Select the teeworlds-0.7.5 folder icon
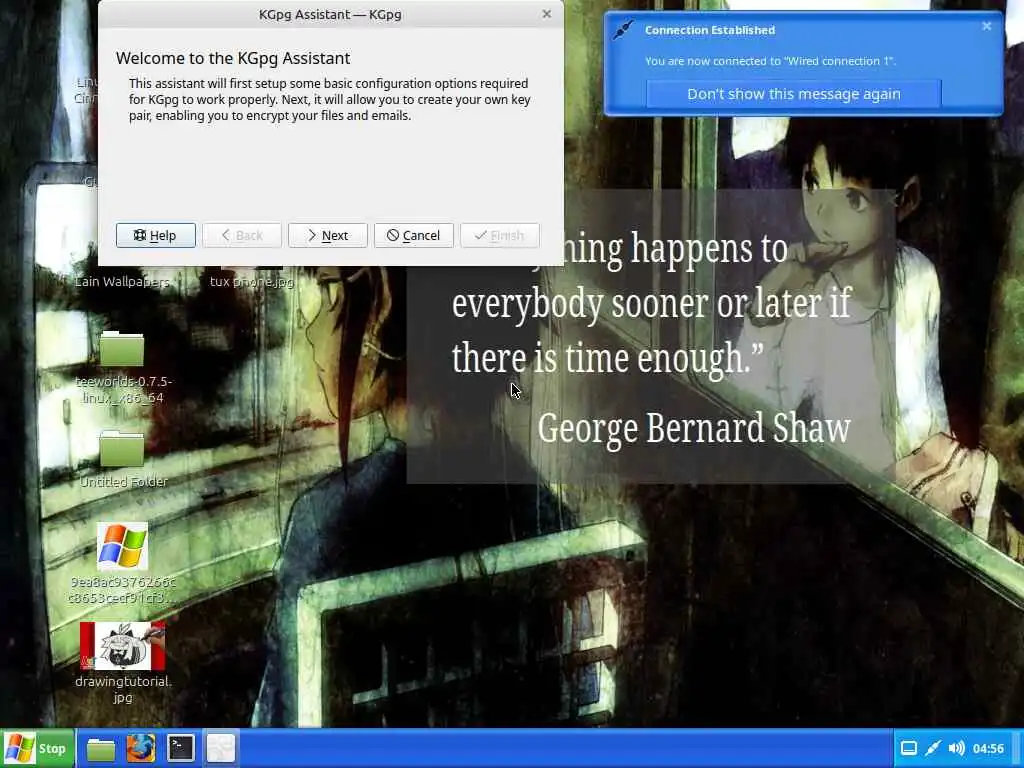The image size is (1024, 768). click(x=122, y=348)
